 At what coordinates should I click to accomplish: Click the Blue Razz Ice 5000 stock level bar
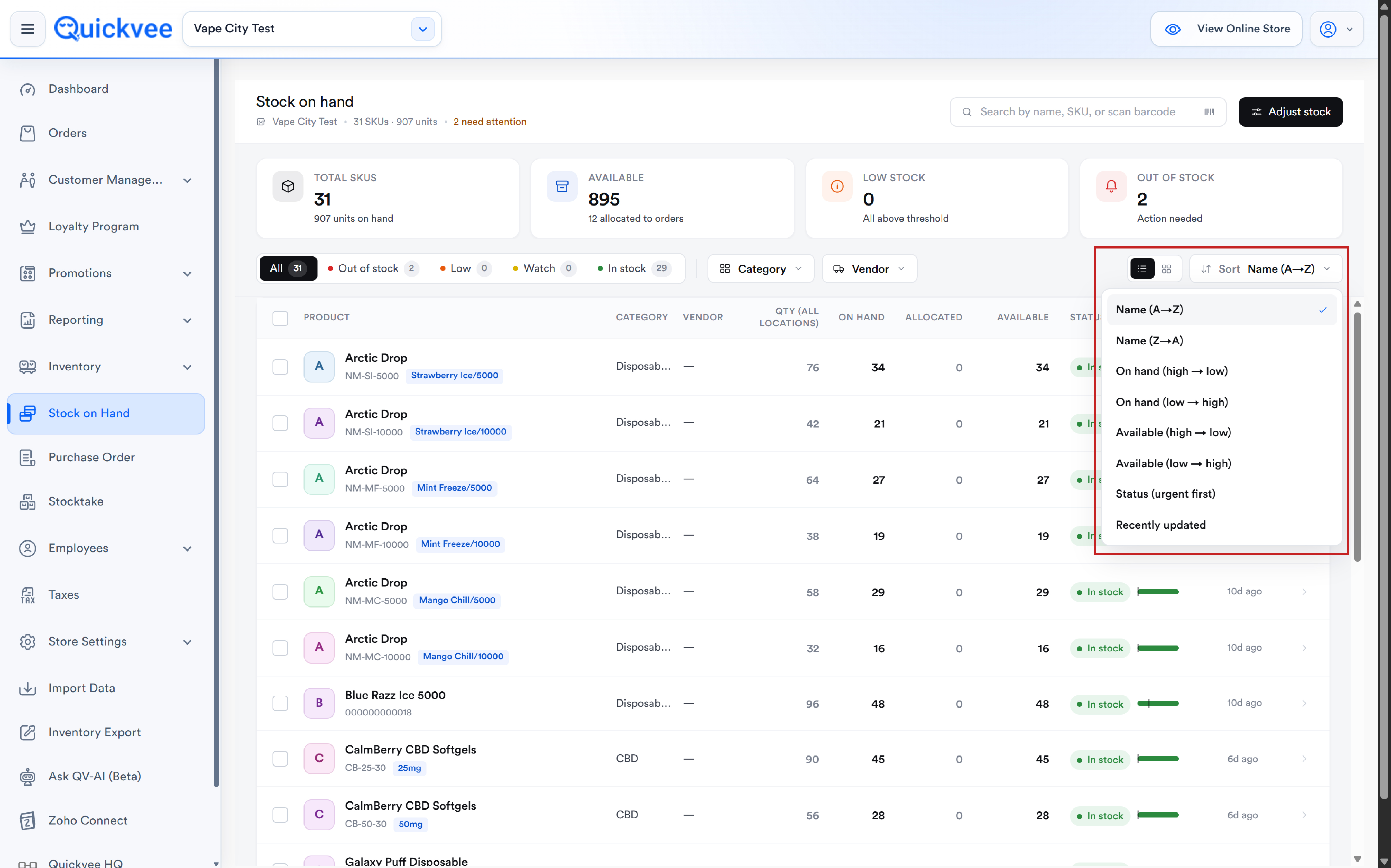pyautogui.click(x=1158, y=704)
